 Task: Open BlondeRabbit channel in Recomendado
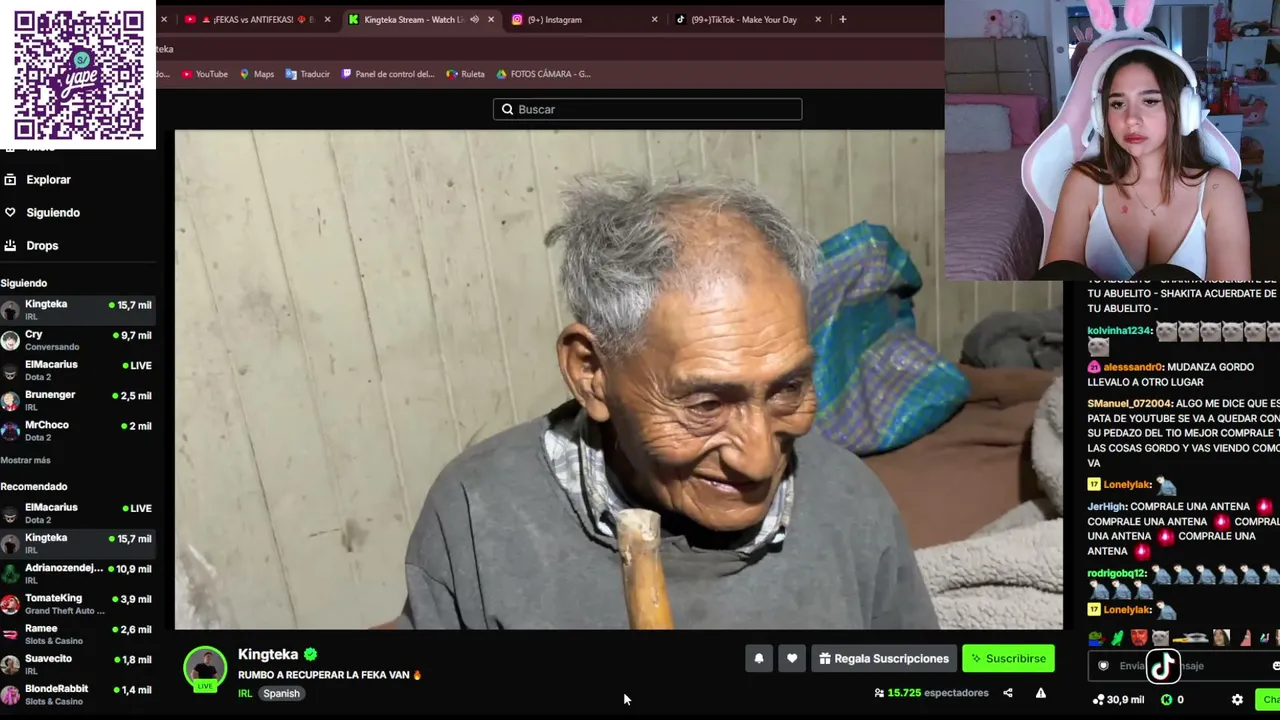78,694
